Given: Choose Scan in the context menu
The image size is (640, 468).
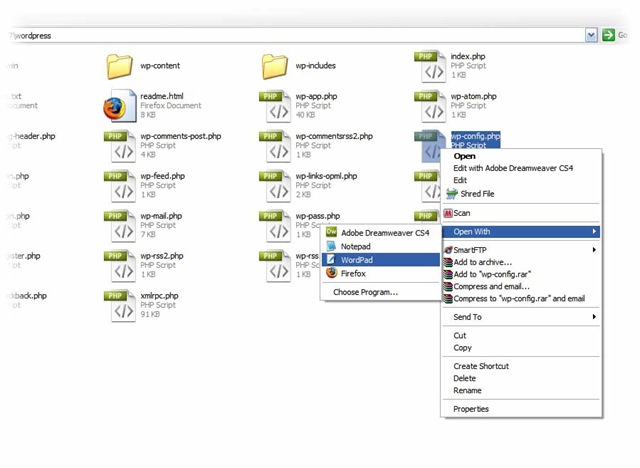Looking at the screenshot, I should tap(462, 213).
